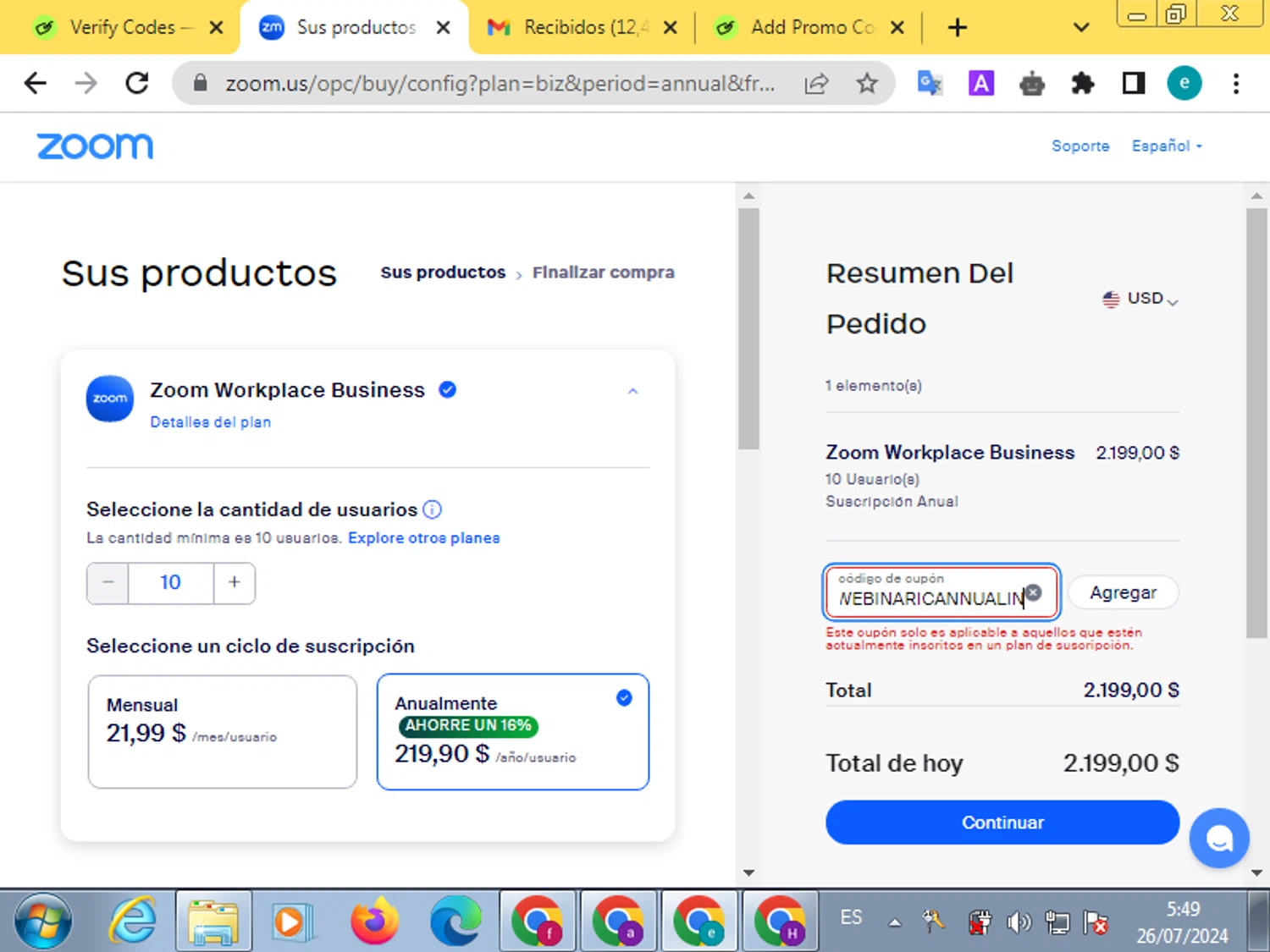This screenshot has width=1270, height=952.
Task: Open the media player taskbar icon
Action: pos(293,921)
